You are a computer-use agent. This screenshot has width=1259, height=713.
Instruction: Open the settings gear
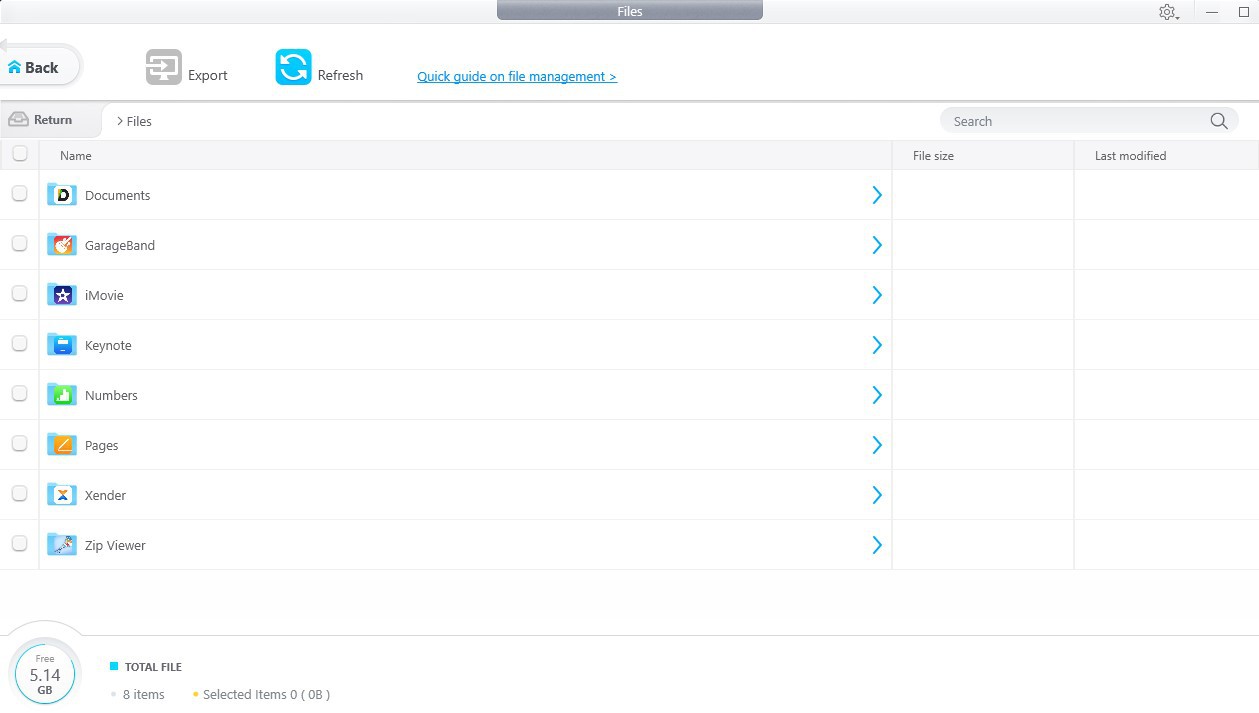tap(1167, 12)
